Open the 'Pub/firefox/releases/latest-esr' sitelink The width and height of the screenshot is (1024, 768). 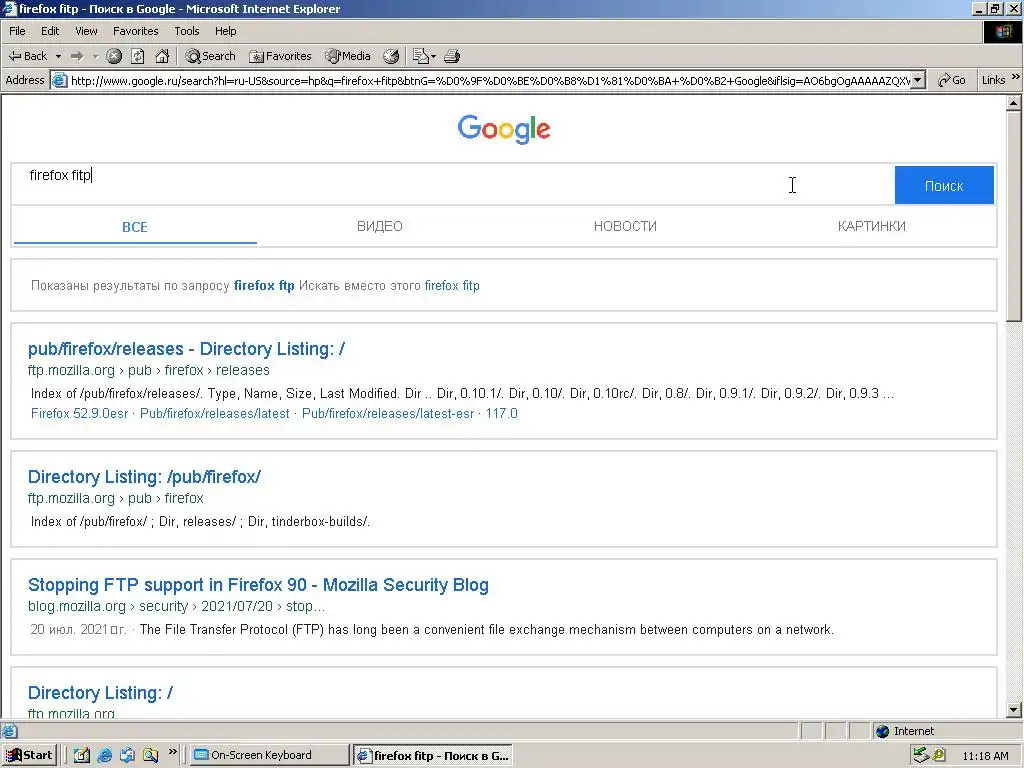tap(388, 413)
